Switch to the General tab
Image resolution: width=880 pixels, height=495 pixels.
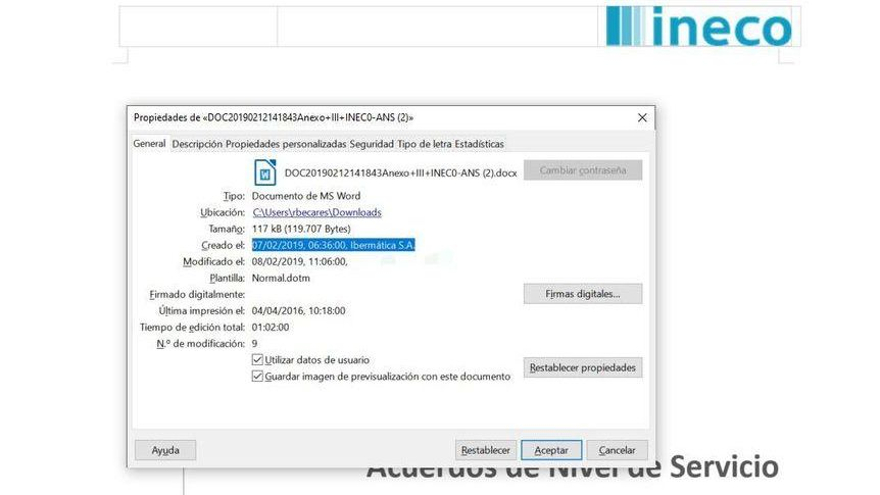pos(149,144)
